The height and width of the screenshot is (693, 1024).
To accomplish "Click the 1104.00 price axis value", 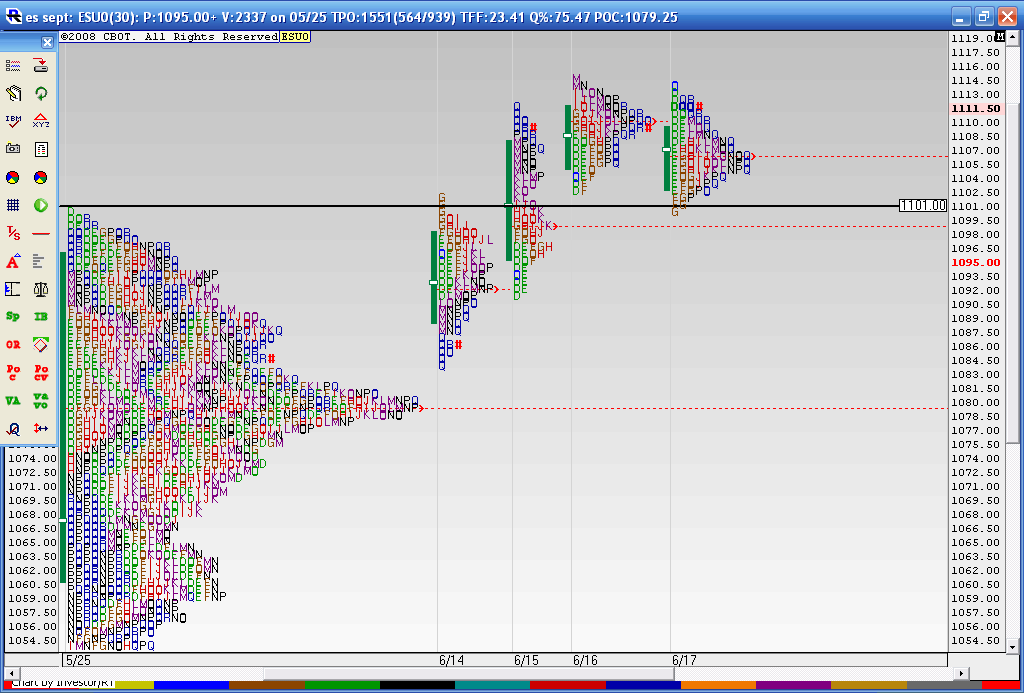I will (x=976, y=178).
